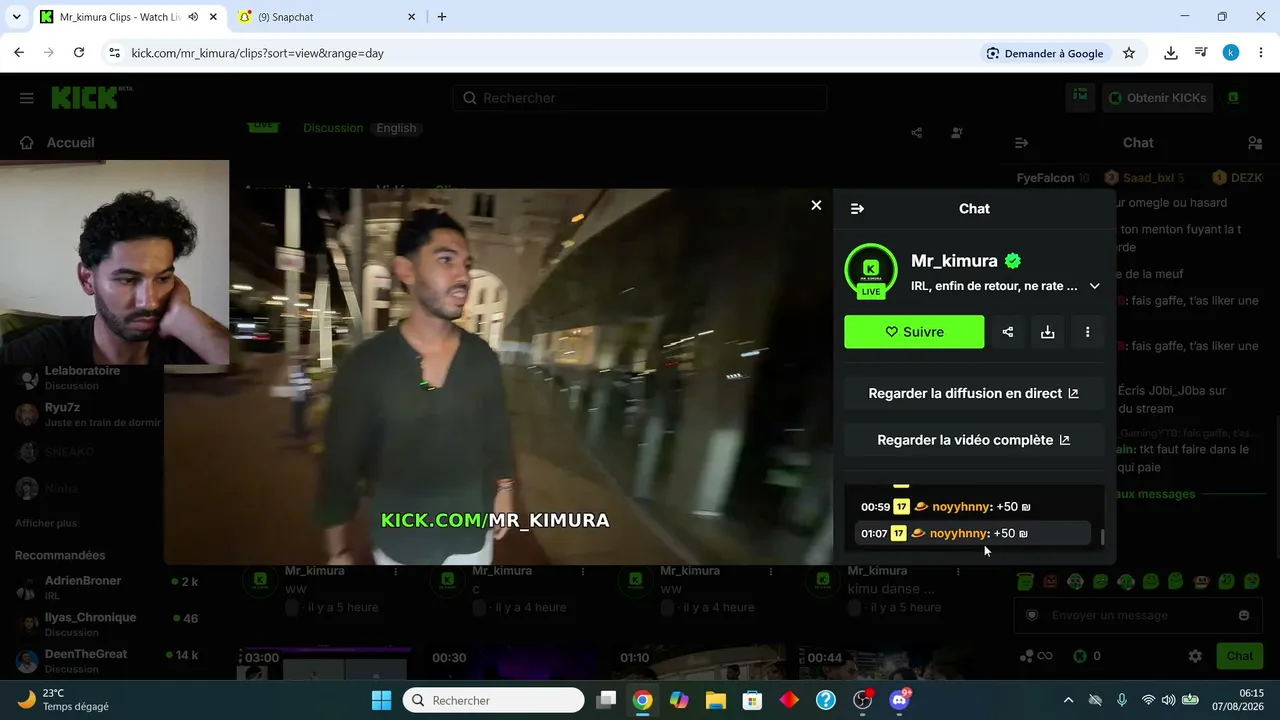
Task: Go back to the previous page
Action: pos(19,53)
